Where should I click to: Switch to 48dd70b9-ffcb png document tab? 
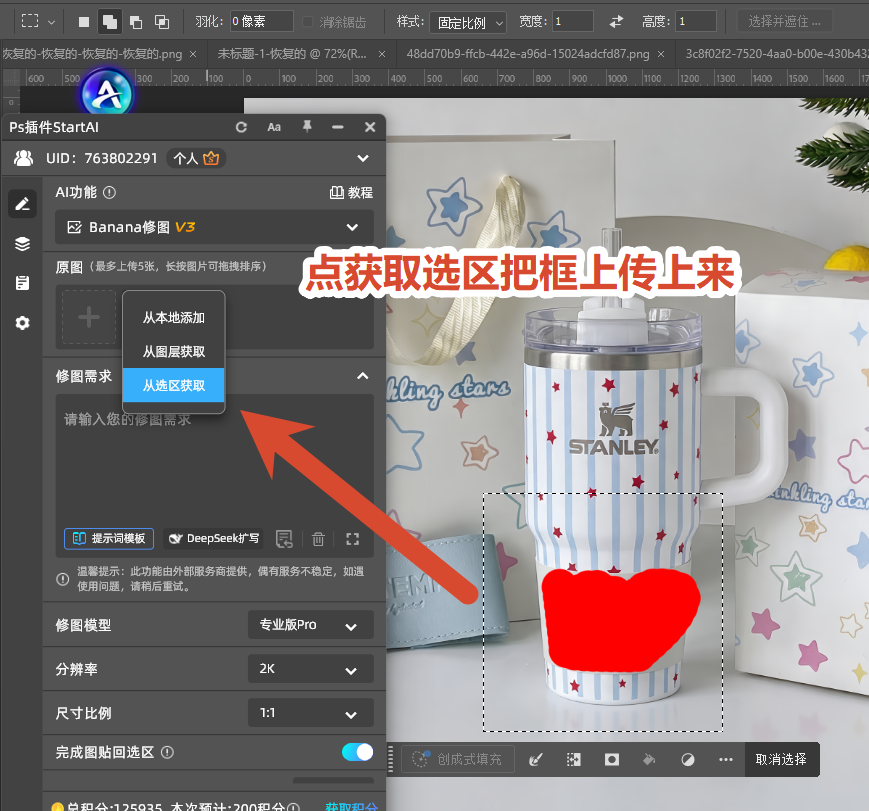pos(528,54)
